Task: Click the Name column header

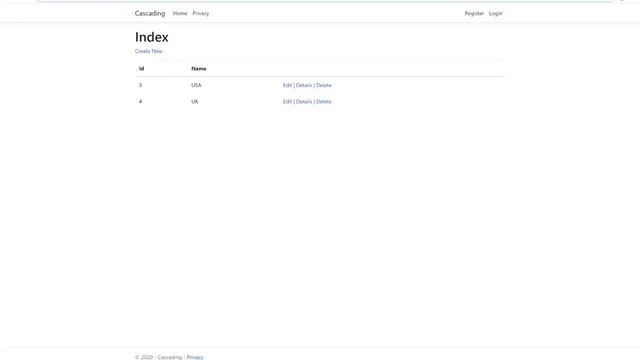Action: (x=198, y=69)
